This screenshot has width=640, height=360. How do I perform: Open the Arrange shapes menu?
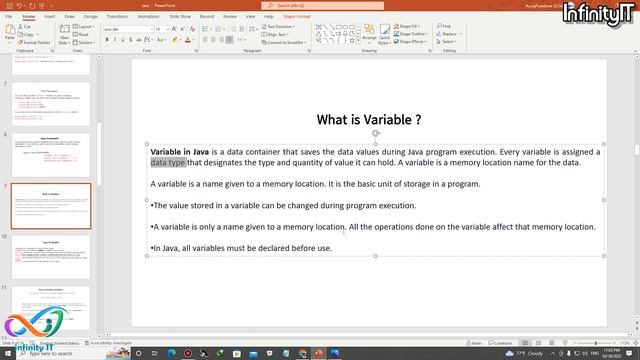coord(369,33)
